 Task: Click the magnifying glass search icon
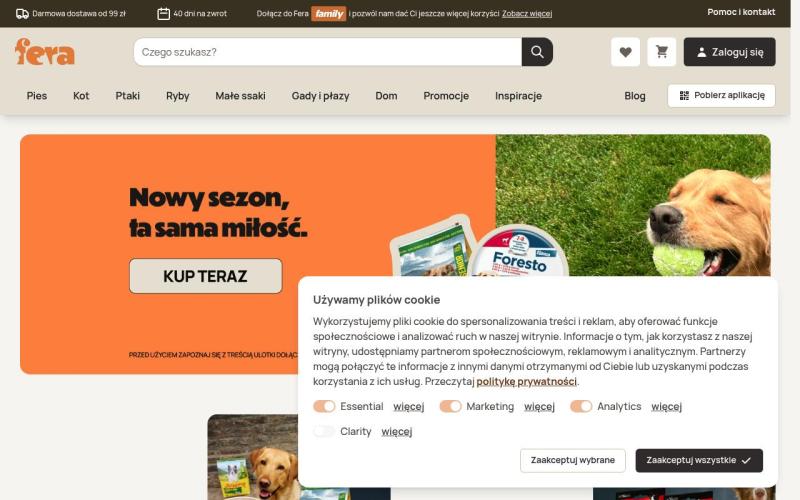537,52
